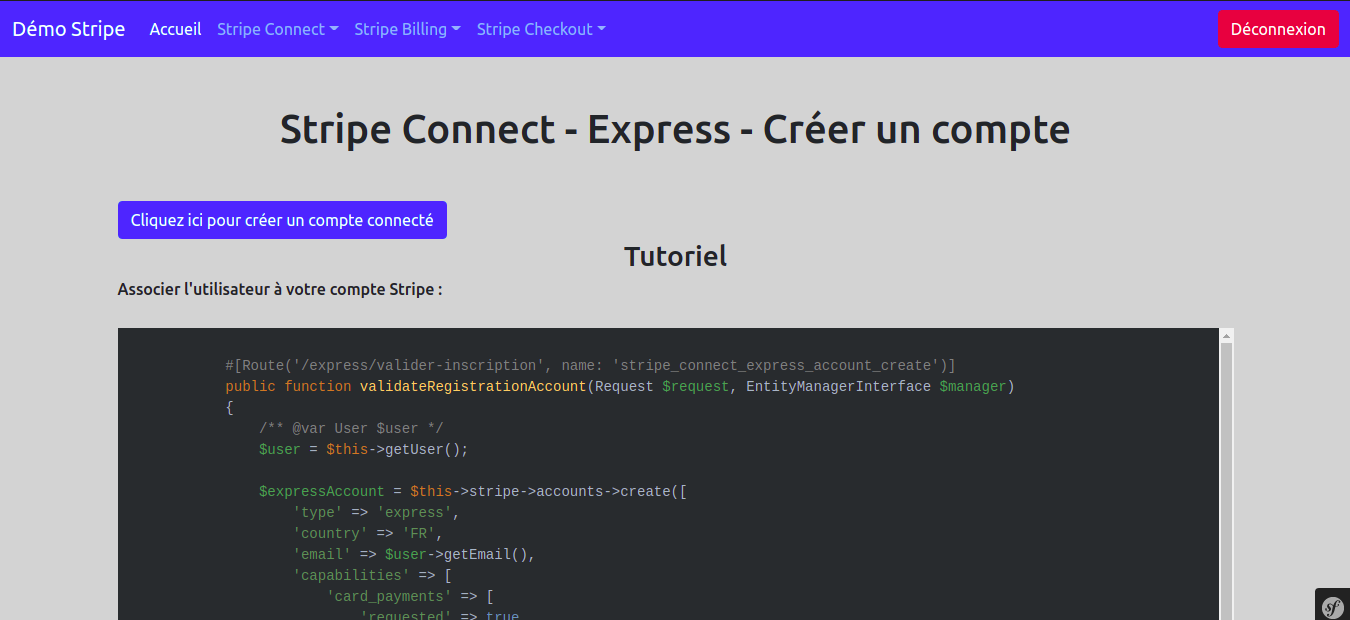Open the Accueil navigation item
The width and height of the screenshot is (1350, 620).
[x=175, y=29]
